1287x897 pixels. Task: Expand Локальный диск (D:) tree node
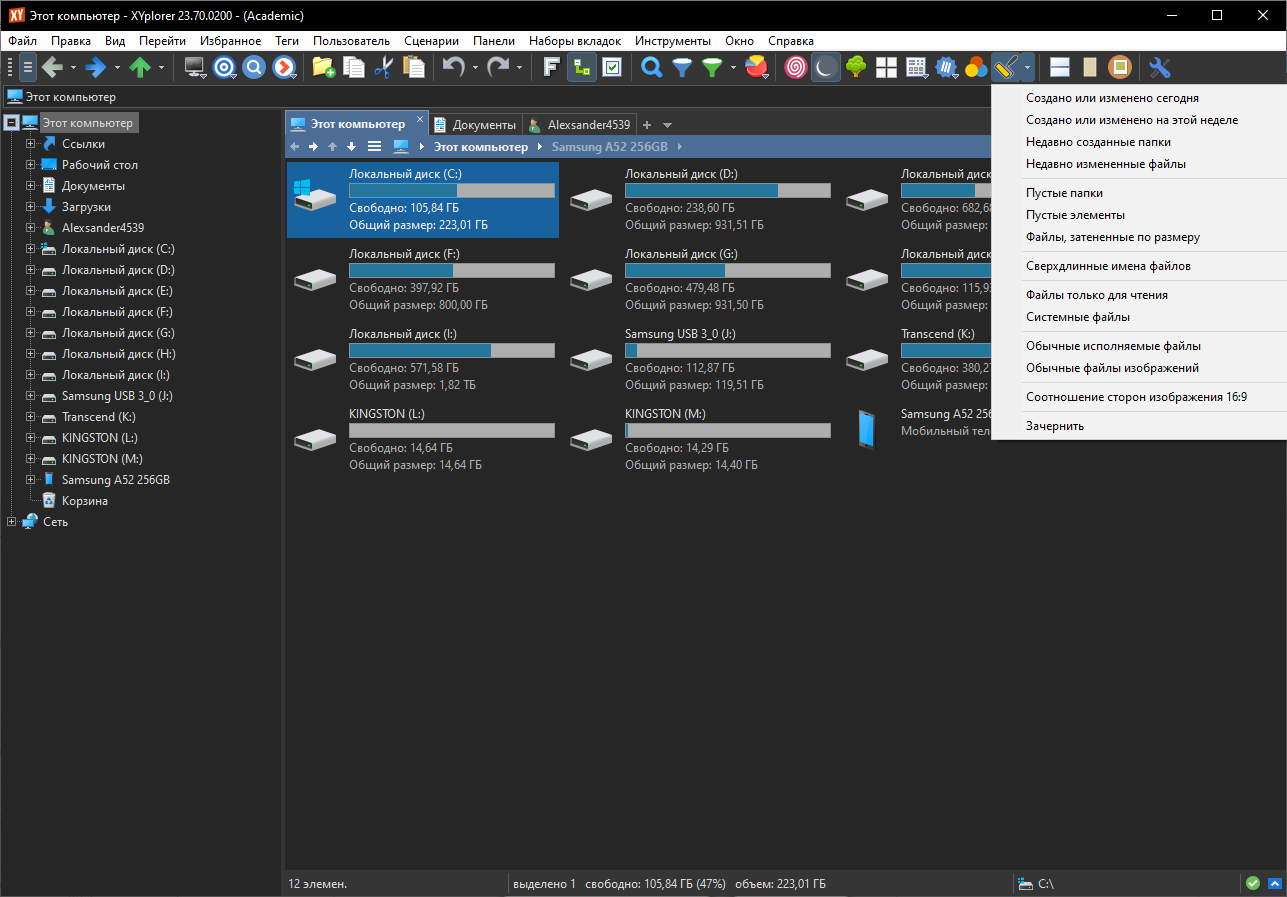pos(30,270)
